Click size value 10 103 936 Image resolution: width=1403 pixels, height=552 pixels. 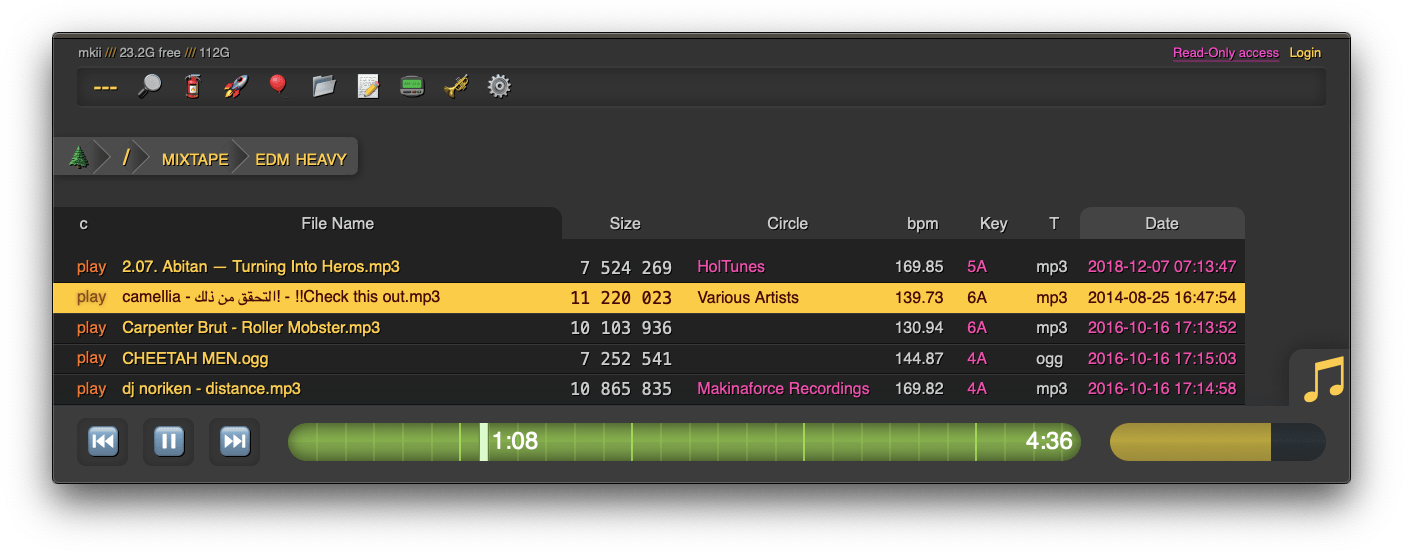(x=621, y=328)
